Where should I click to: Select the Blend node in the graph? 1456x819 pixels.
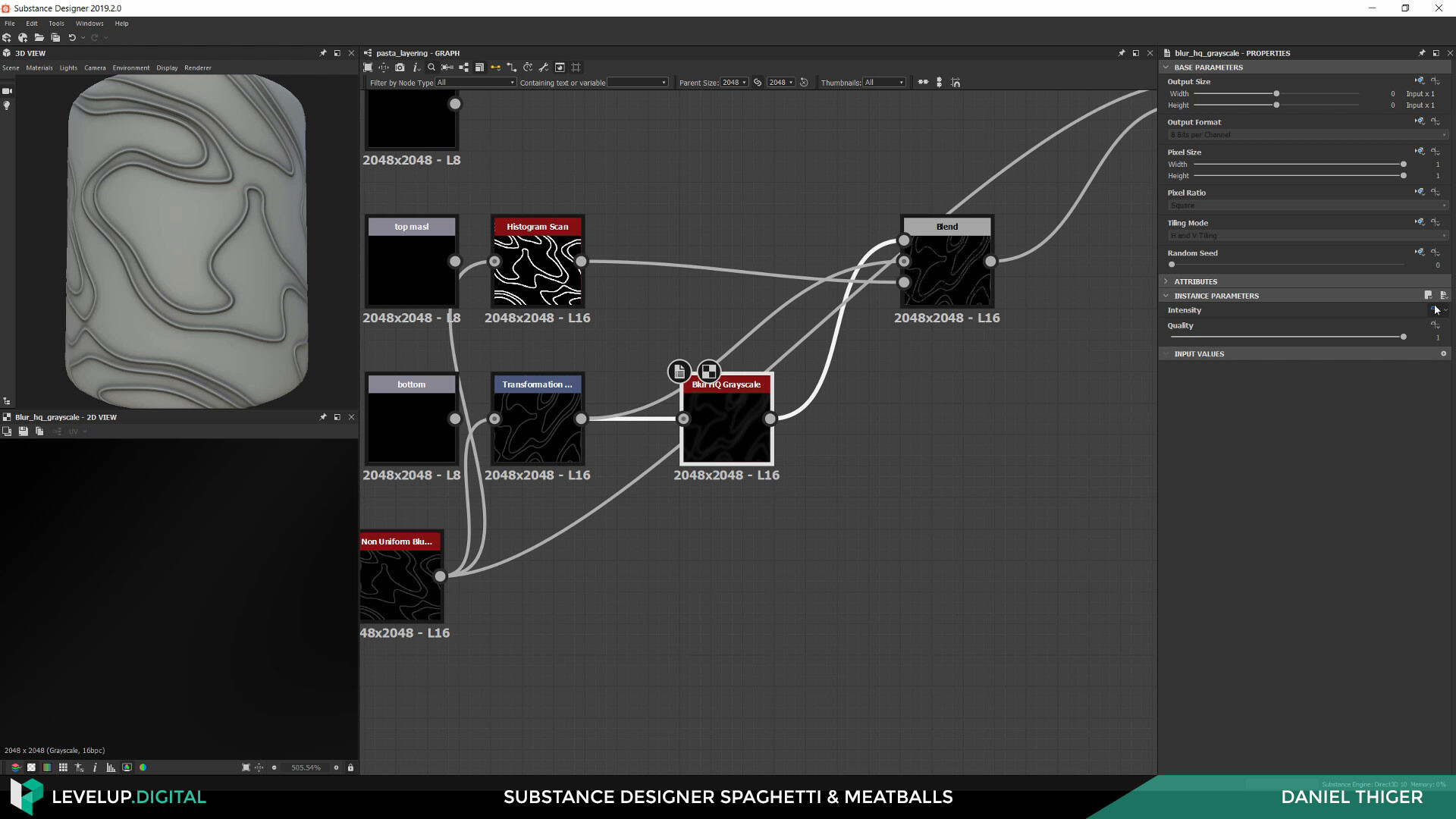pyautogui.click(x=946, y=262)
